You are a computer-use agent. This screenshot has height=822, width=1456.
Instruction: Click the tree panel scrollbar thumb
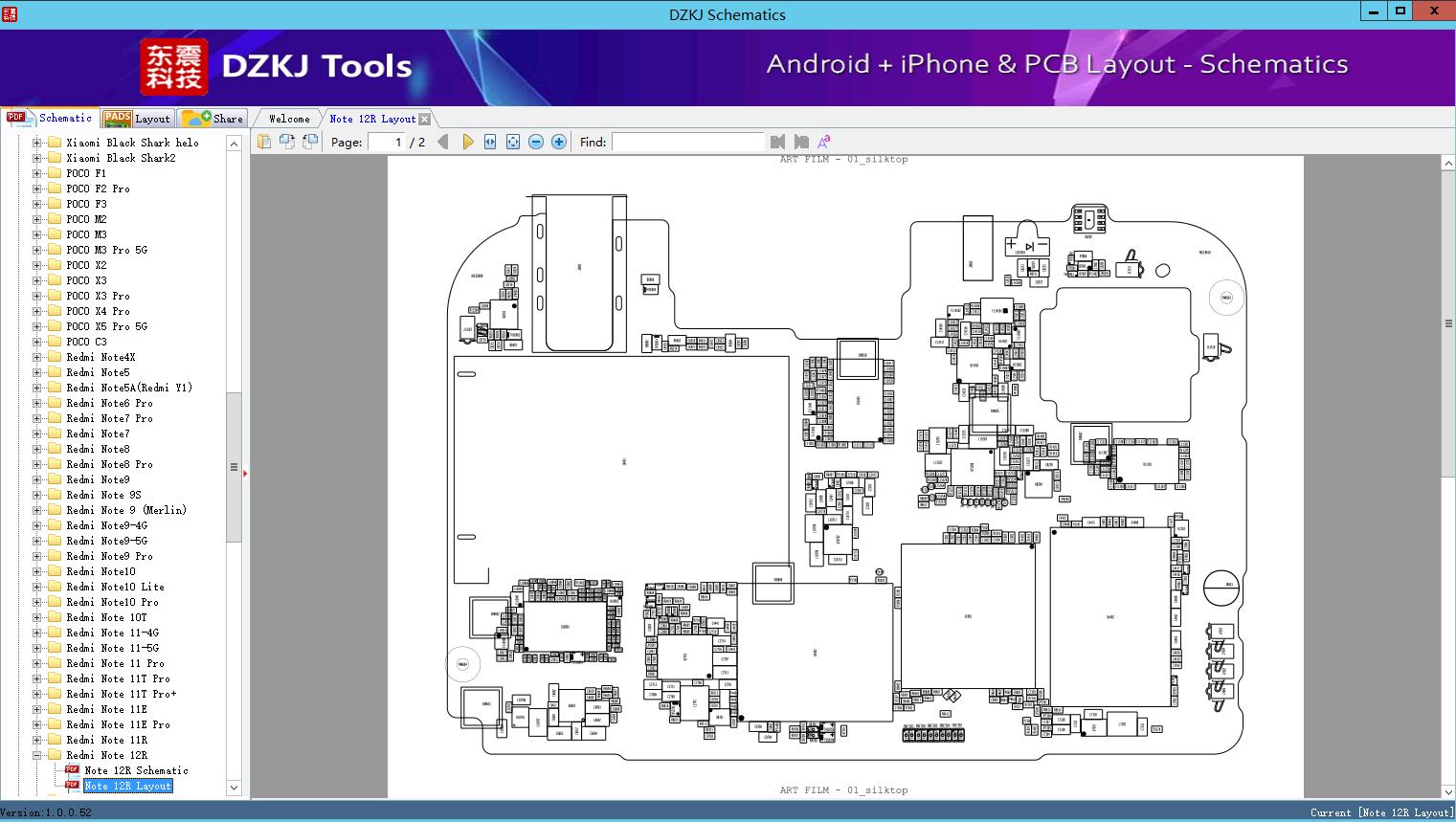point(234,467)
